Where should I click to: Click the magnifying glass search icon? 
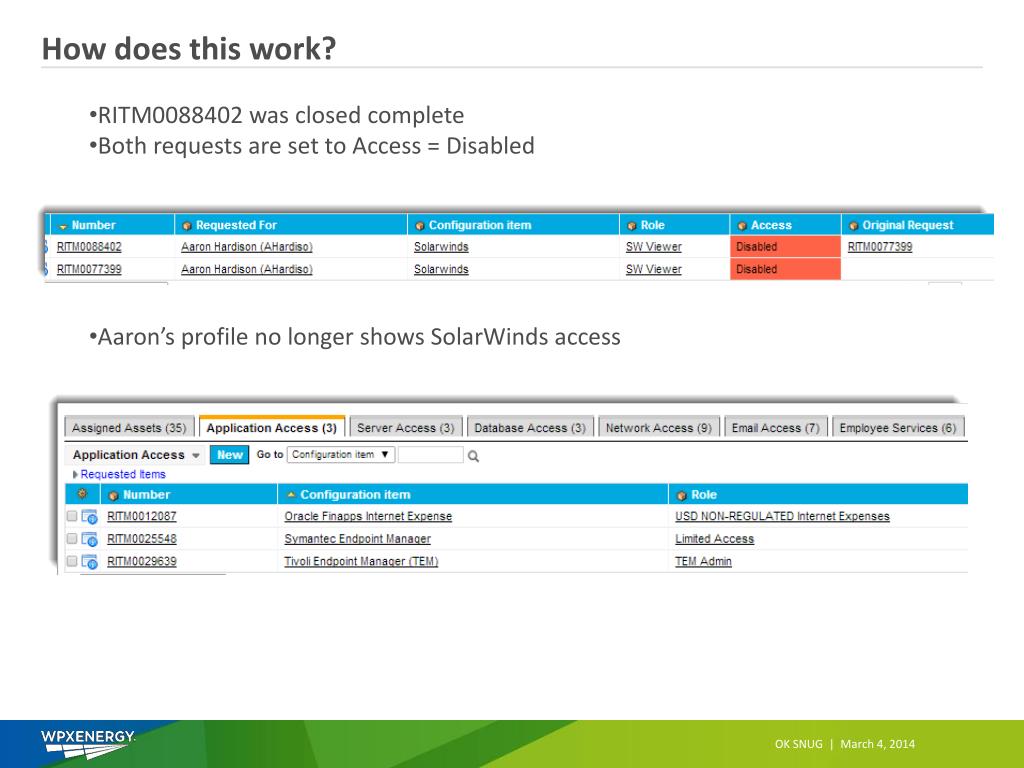pos(473,456)
